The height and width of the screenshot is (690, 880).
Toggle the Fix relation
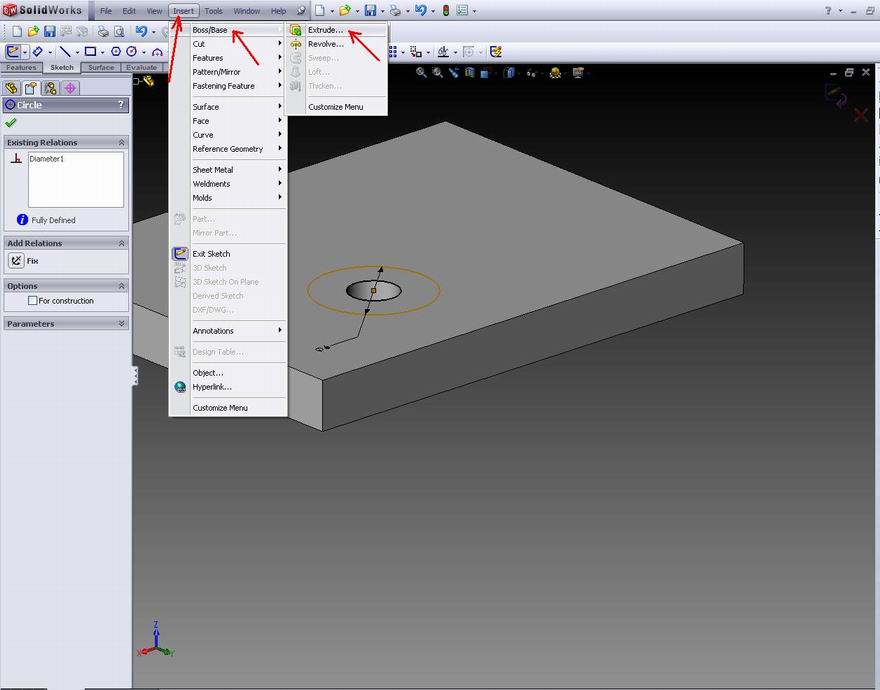click(16, 261)
